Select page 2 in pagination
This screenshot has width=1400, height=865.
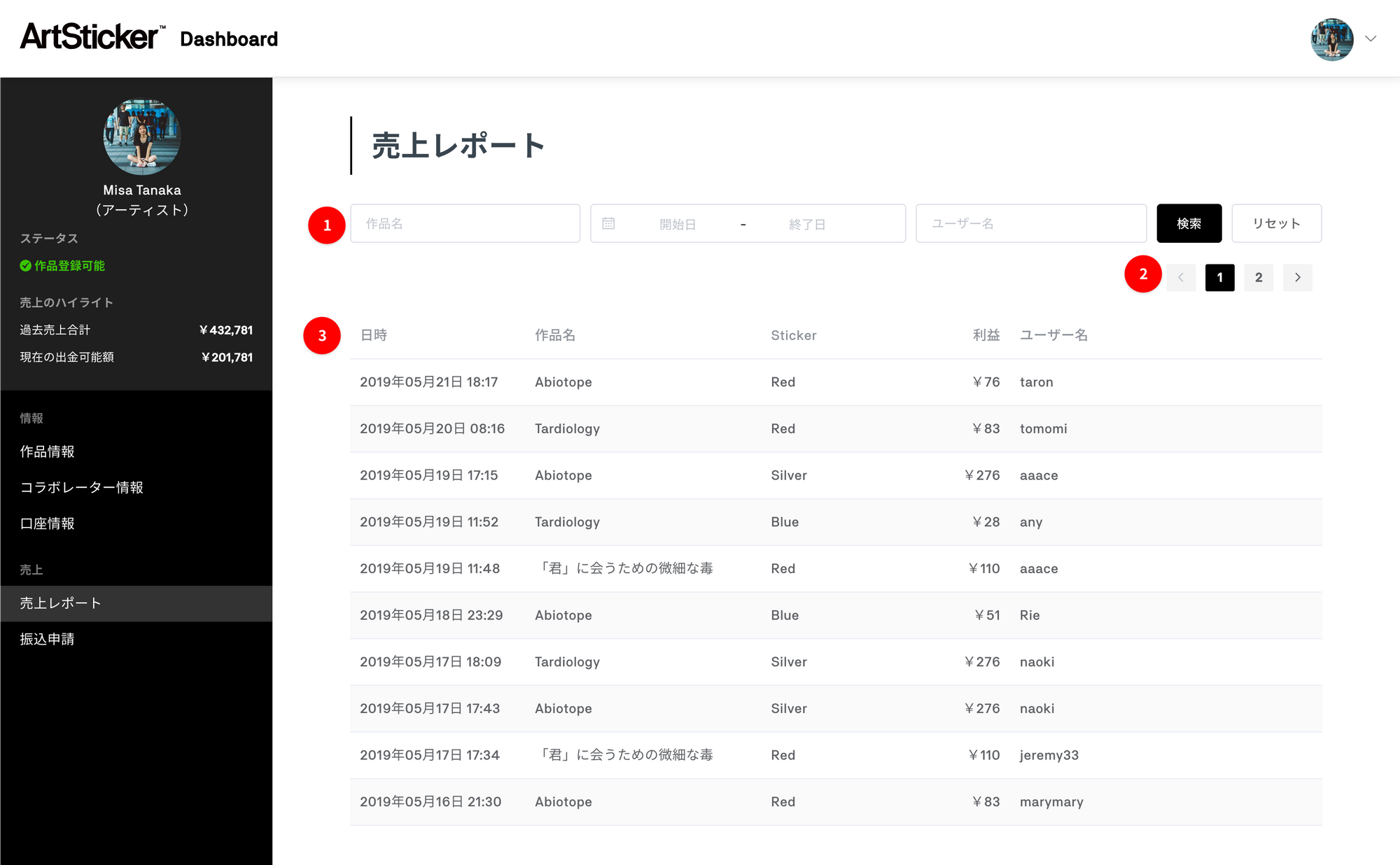(1259, 277)
